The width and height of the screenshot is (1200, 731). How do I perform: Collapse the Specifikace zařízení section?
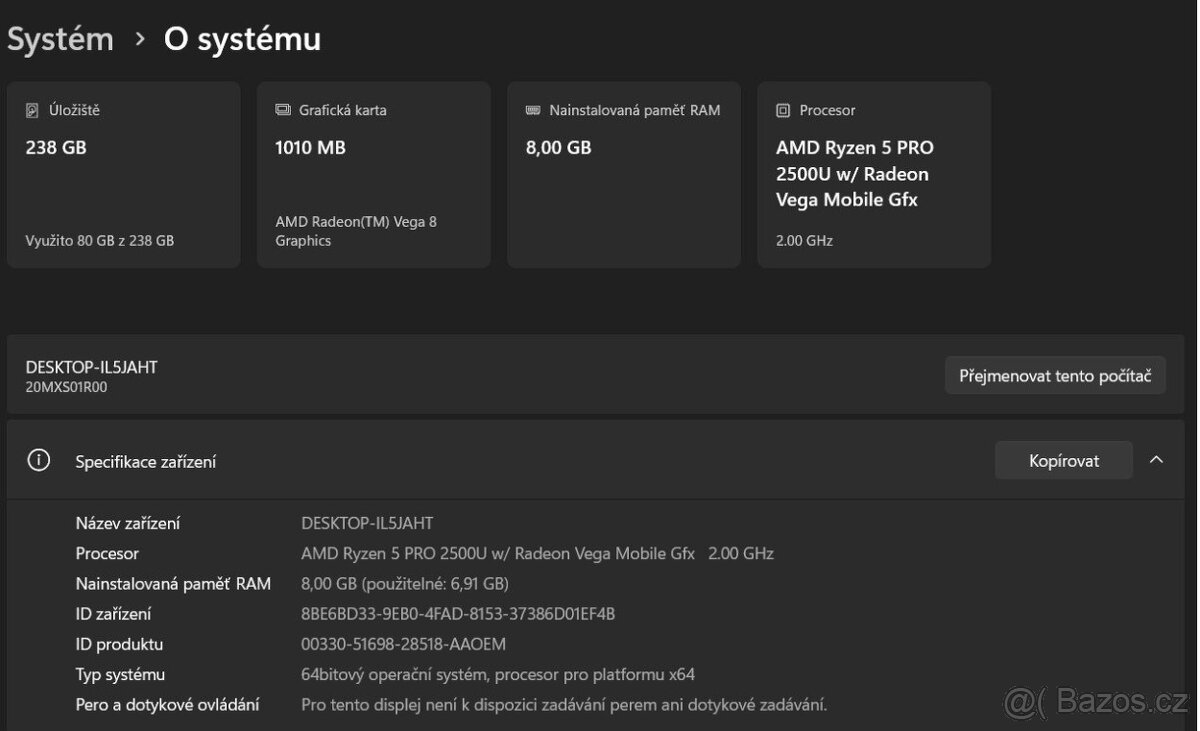[1156, 459]
